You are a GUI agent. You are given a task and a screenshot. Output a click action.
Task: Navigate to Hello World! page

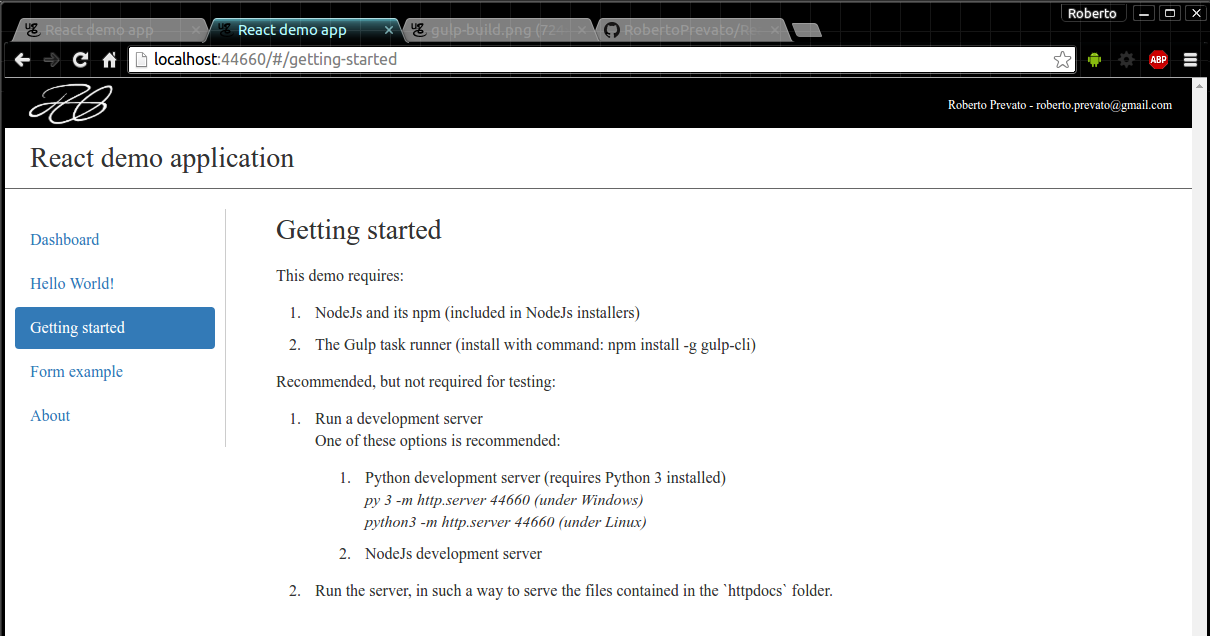[x=72, y=284]
